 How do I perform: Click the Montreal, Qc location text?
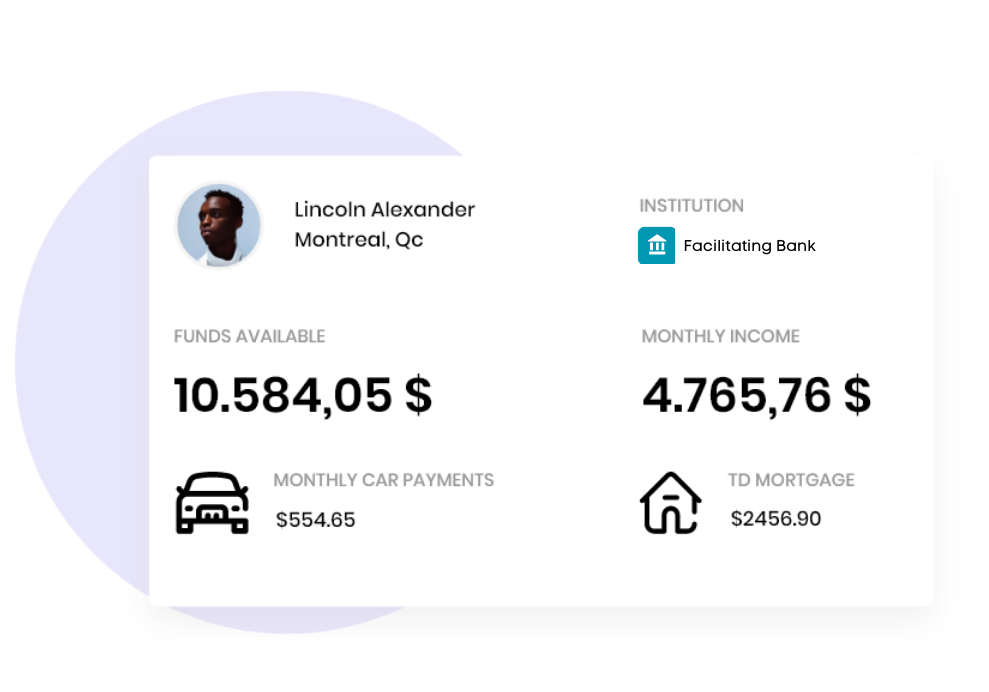(x=358, y=240)
